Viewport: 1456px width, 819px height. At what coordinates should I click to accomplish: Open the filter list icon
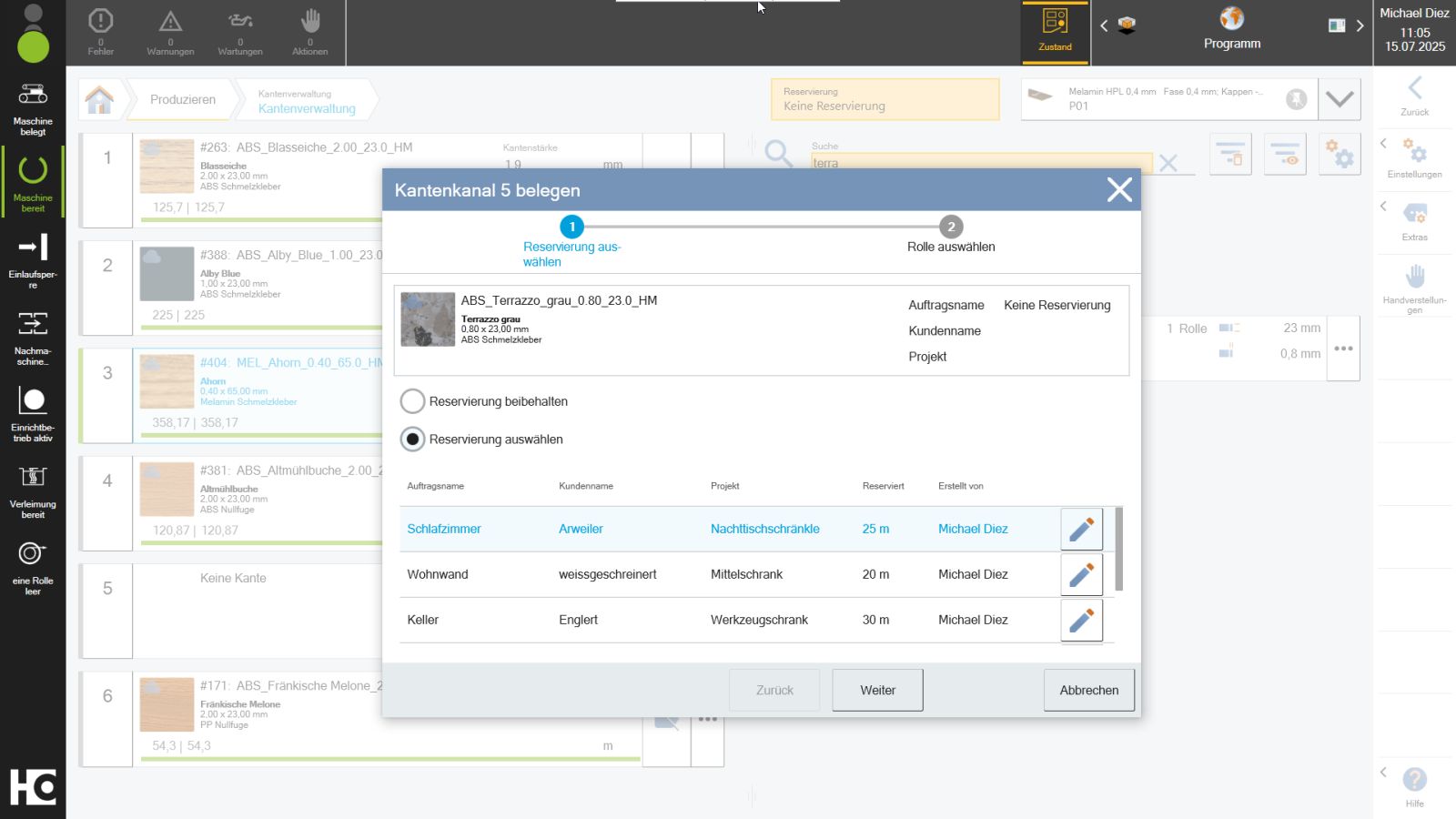coord(1230,154)
